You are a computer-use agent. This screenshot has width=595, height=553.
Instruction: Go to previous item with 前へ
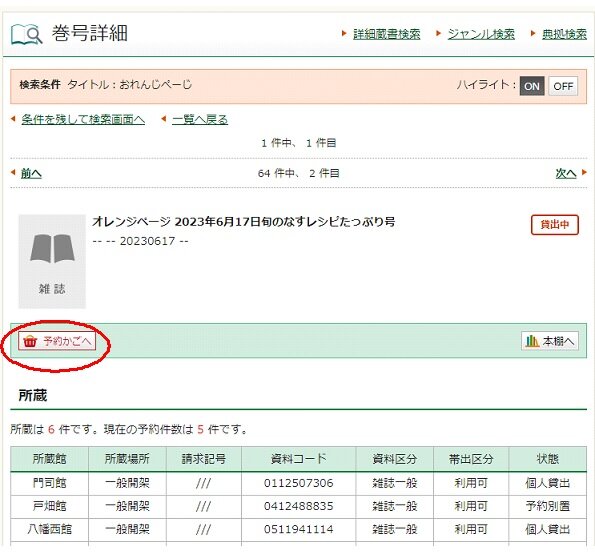click(31, 173)
